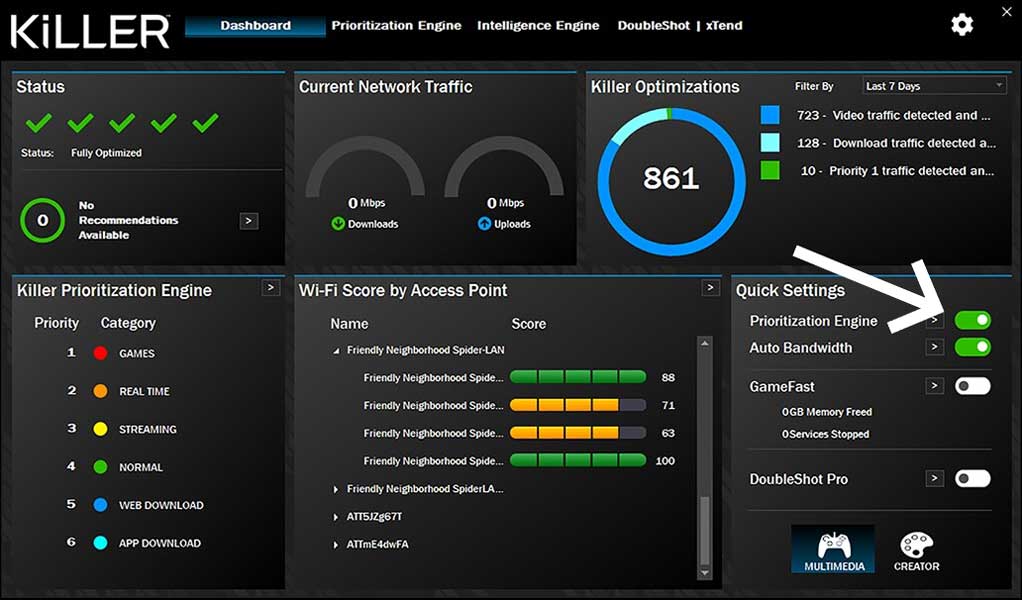Image resolution: width=1022 pixels, height=600 pixels.
Task: Click the Wi-Fi list scrollbar up arrow
Action: [704, 343]
